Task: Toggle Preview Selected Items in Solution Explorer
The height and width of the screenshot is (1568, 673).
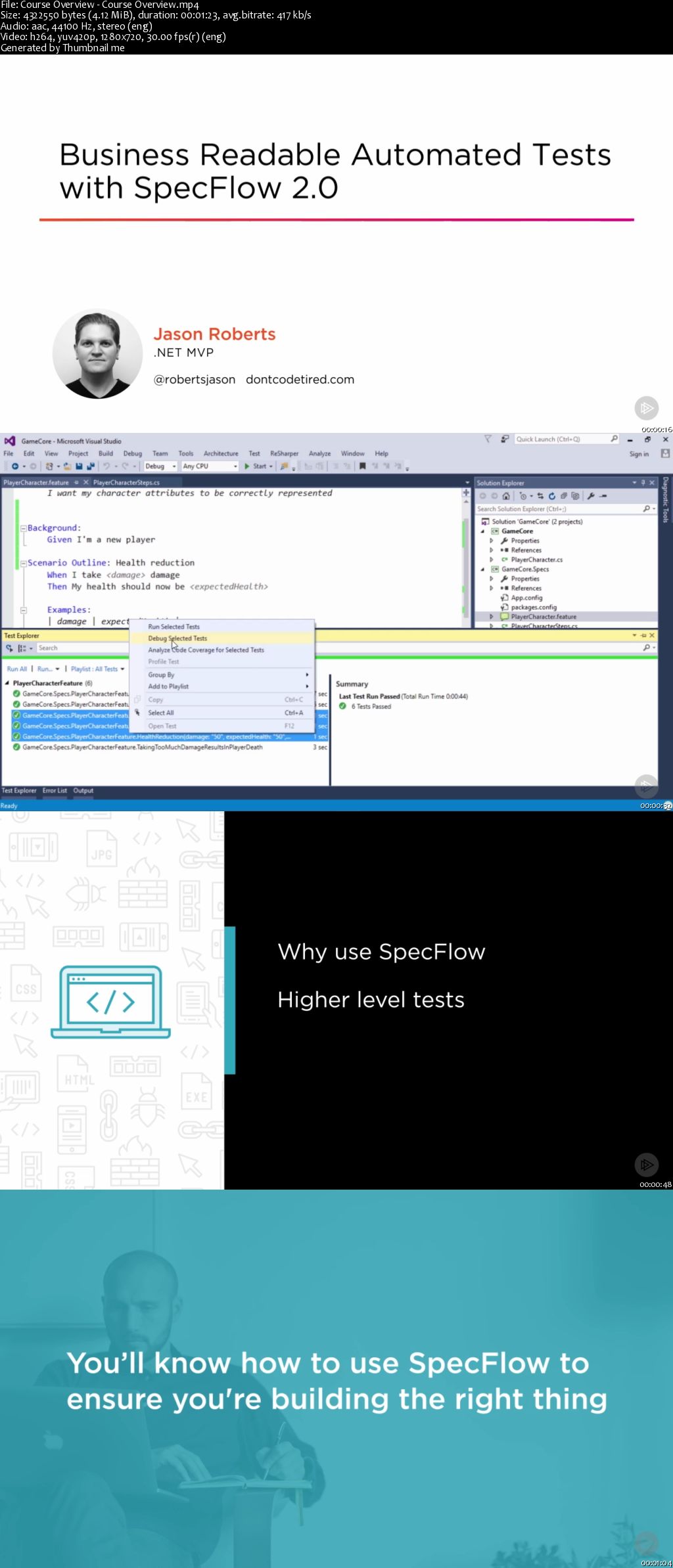Action: click(603, 496)
